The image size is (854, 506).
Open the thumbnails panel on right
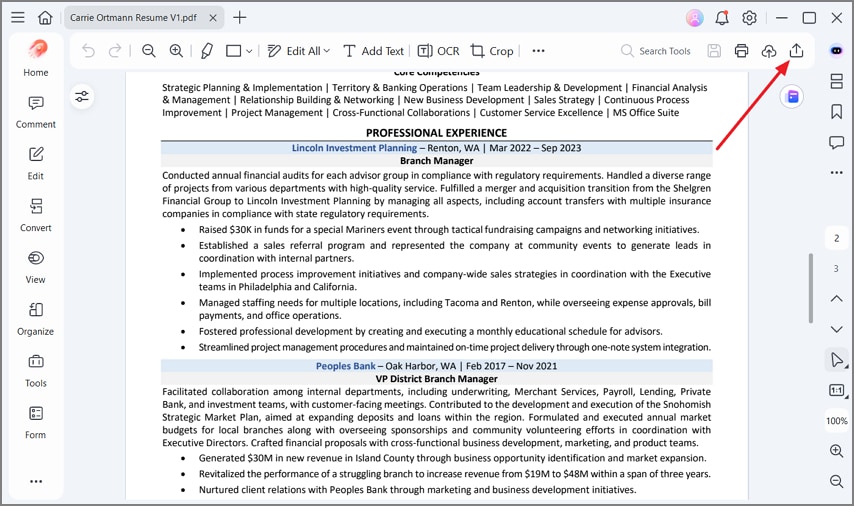837,82
